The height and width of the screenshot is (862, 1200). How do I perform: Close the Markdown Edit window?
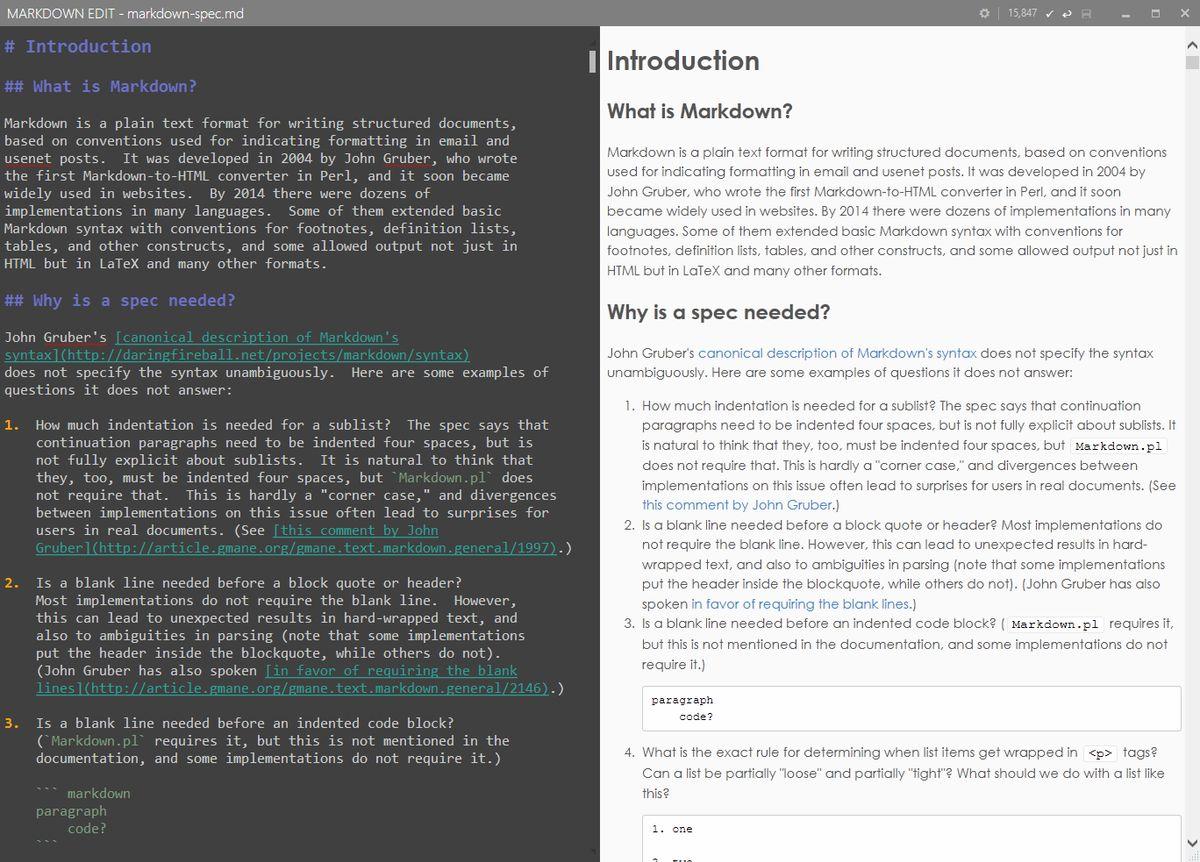click(1184, 13)
